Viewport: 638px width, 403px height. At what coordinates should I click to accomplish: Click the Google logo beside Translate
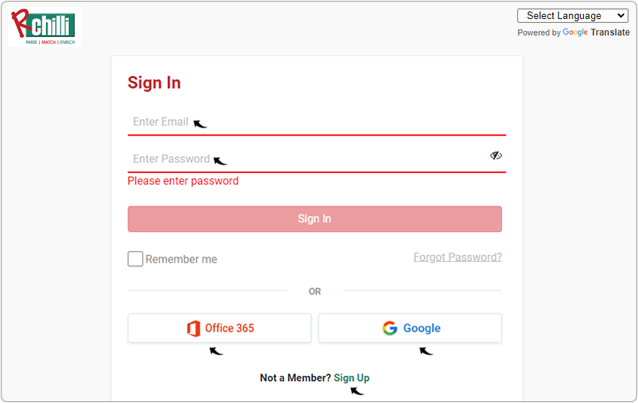(x=575, y=33)
